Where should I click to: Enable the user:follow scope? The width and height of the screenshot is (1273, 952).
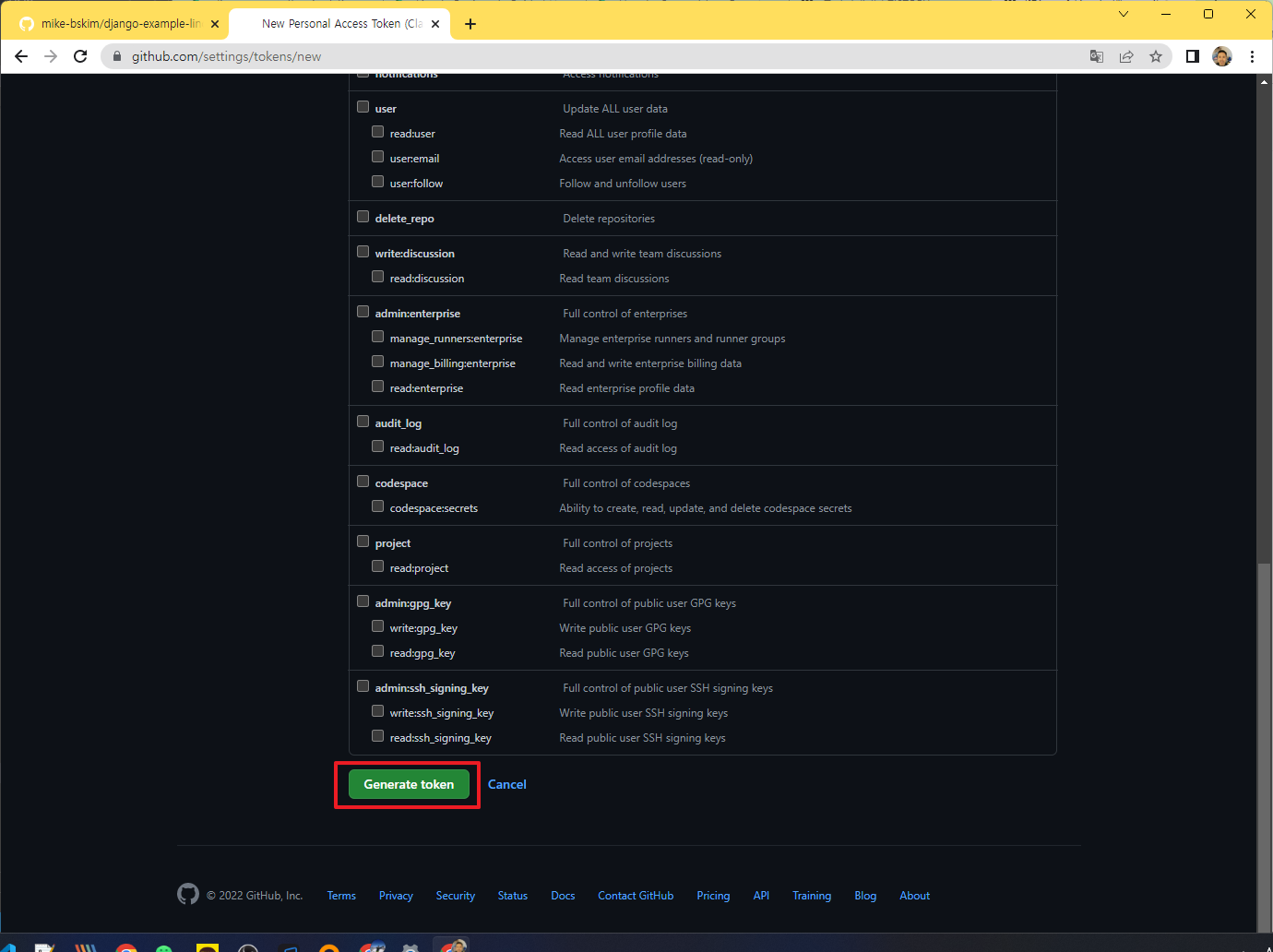[x=378, y=182]
